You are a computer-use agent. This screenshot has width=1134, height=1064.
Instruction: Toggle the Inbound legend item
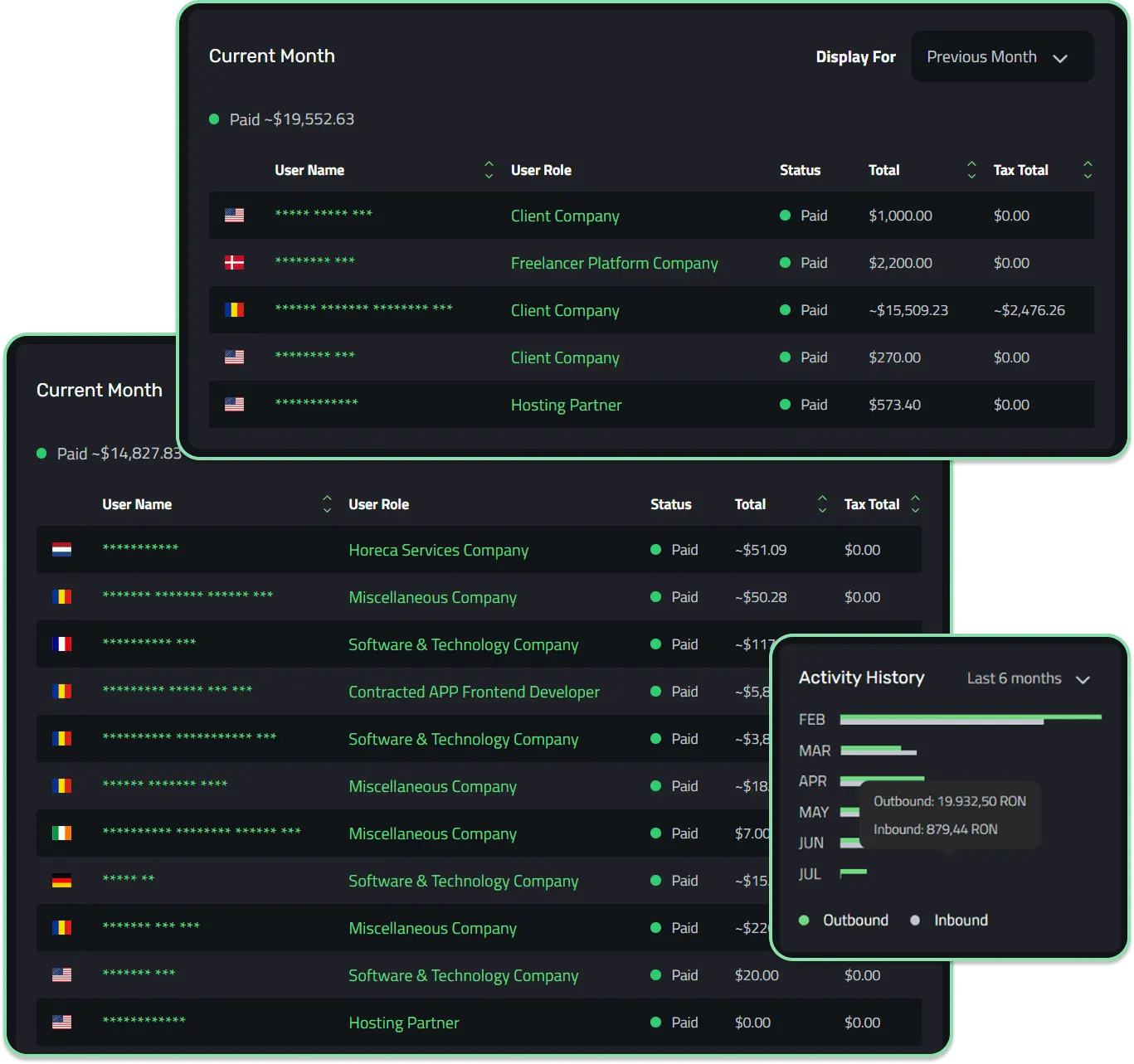[x=949, y=921]
